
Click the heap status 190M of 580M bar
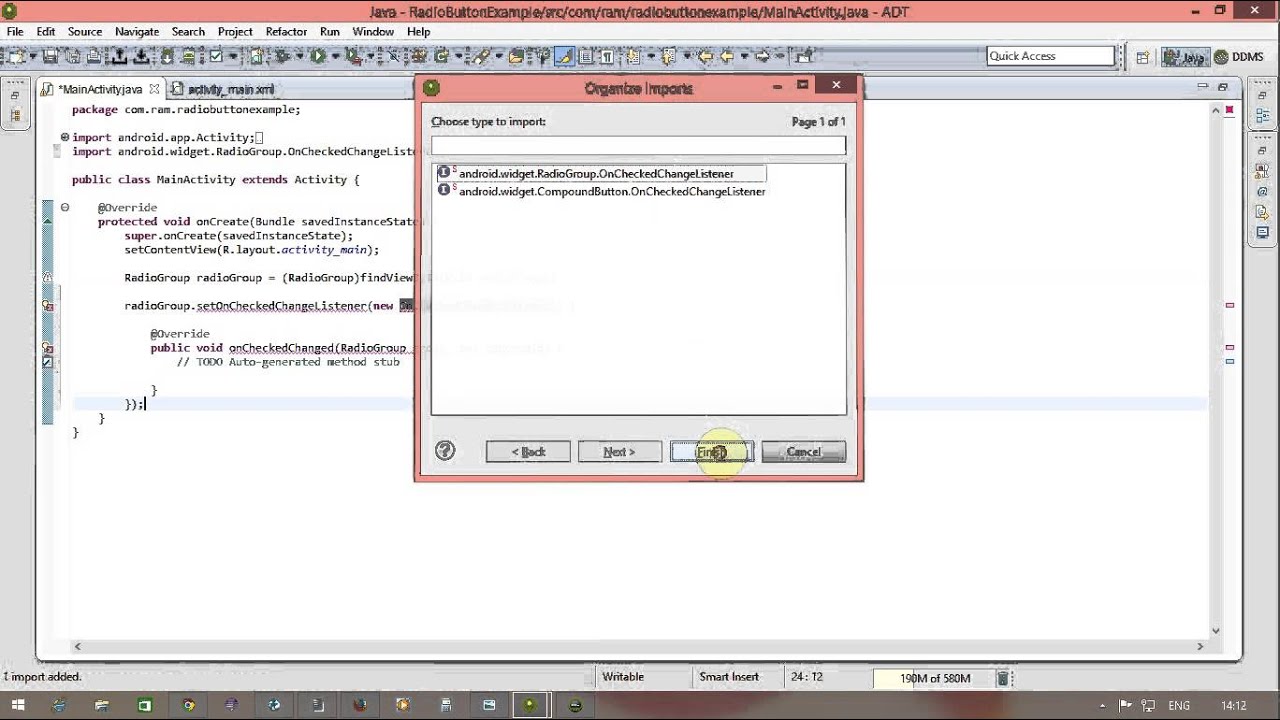pyautogui.click(x=934, y=678)
